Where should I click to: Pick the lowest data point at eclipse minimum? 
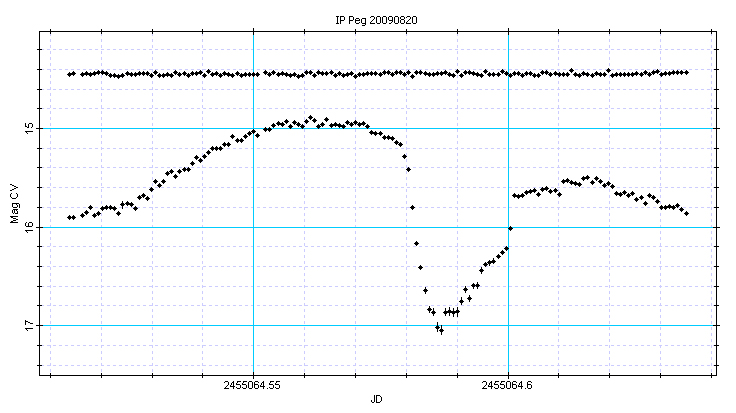[x=441, y=331]
